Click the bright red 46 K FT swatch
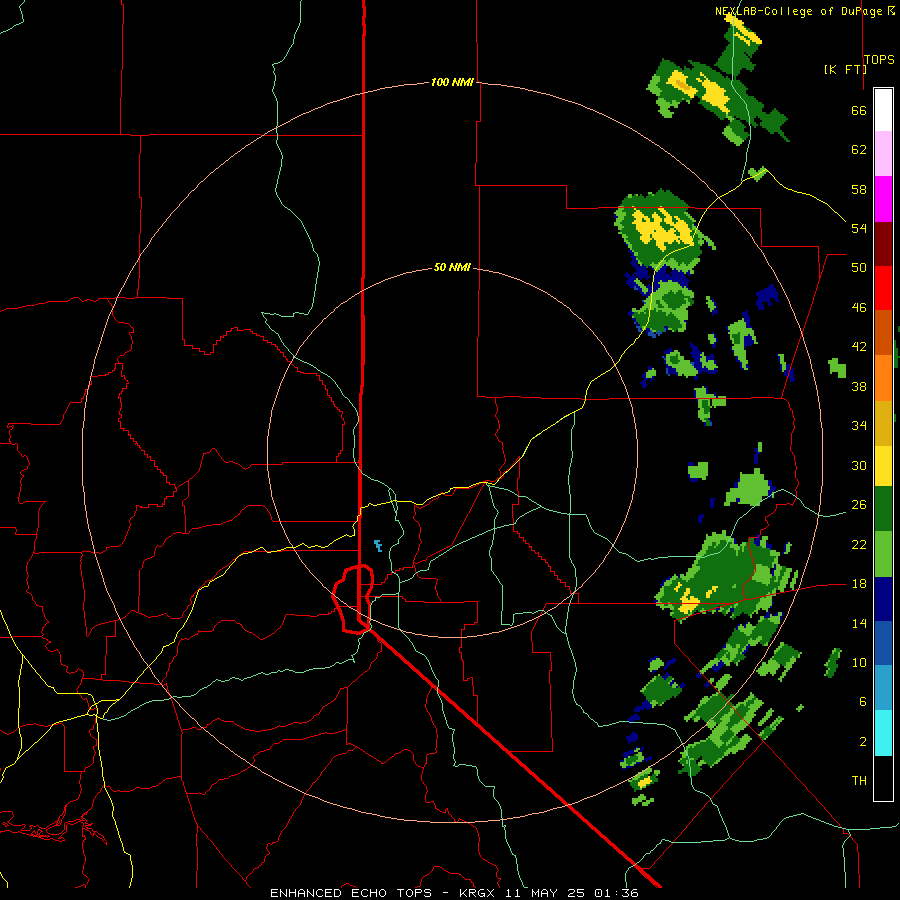Screen dimensions: 900x900 pyautogui.click(x=883, y=288)
